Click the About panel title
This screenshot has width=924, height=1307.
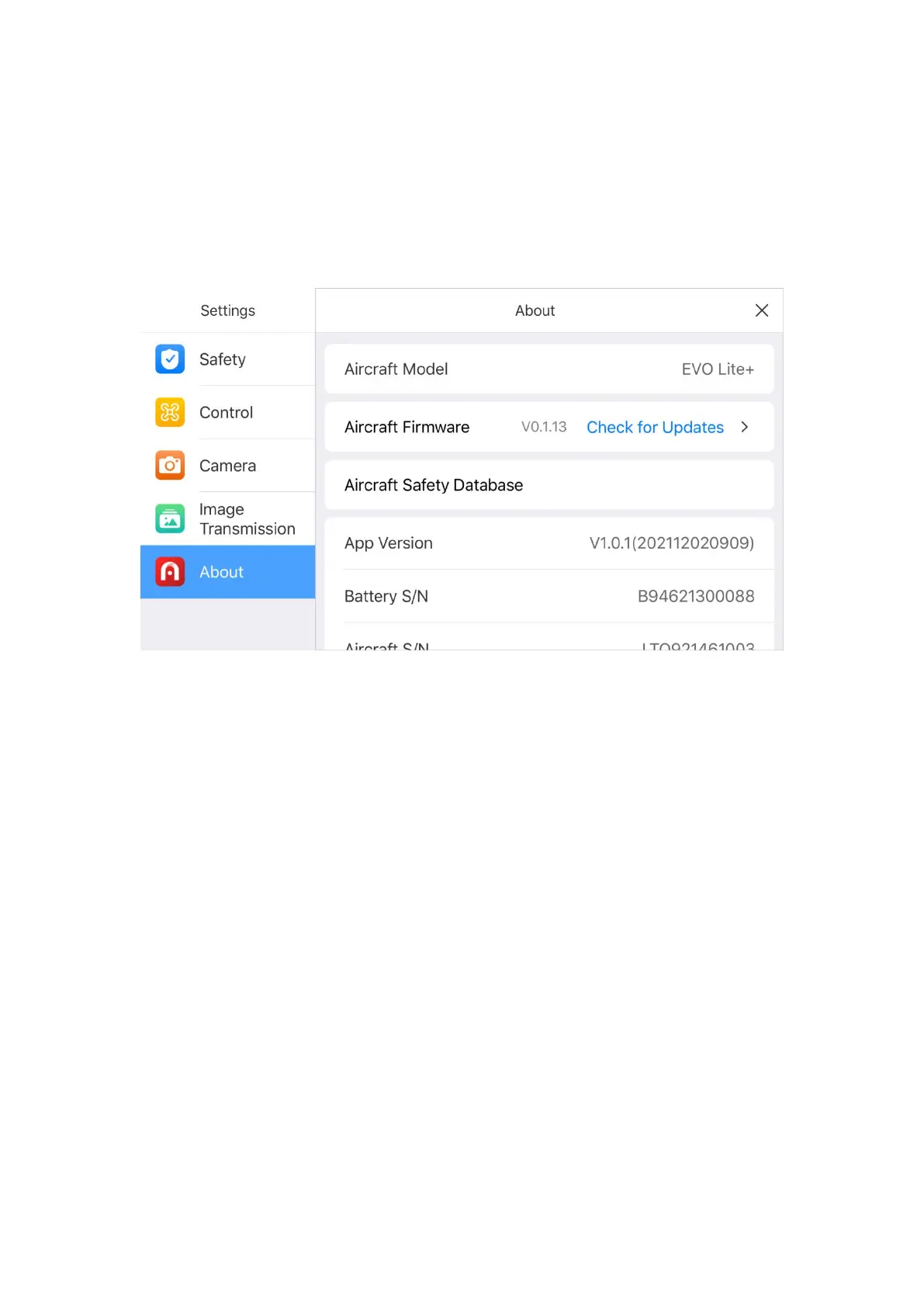[535, 310]
